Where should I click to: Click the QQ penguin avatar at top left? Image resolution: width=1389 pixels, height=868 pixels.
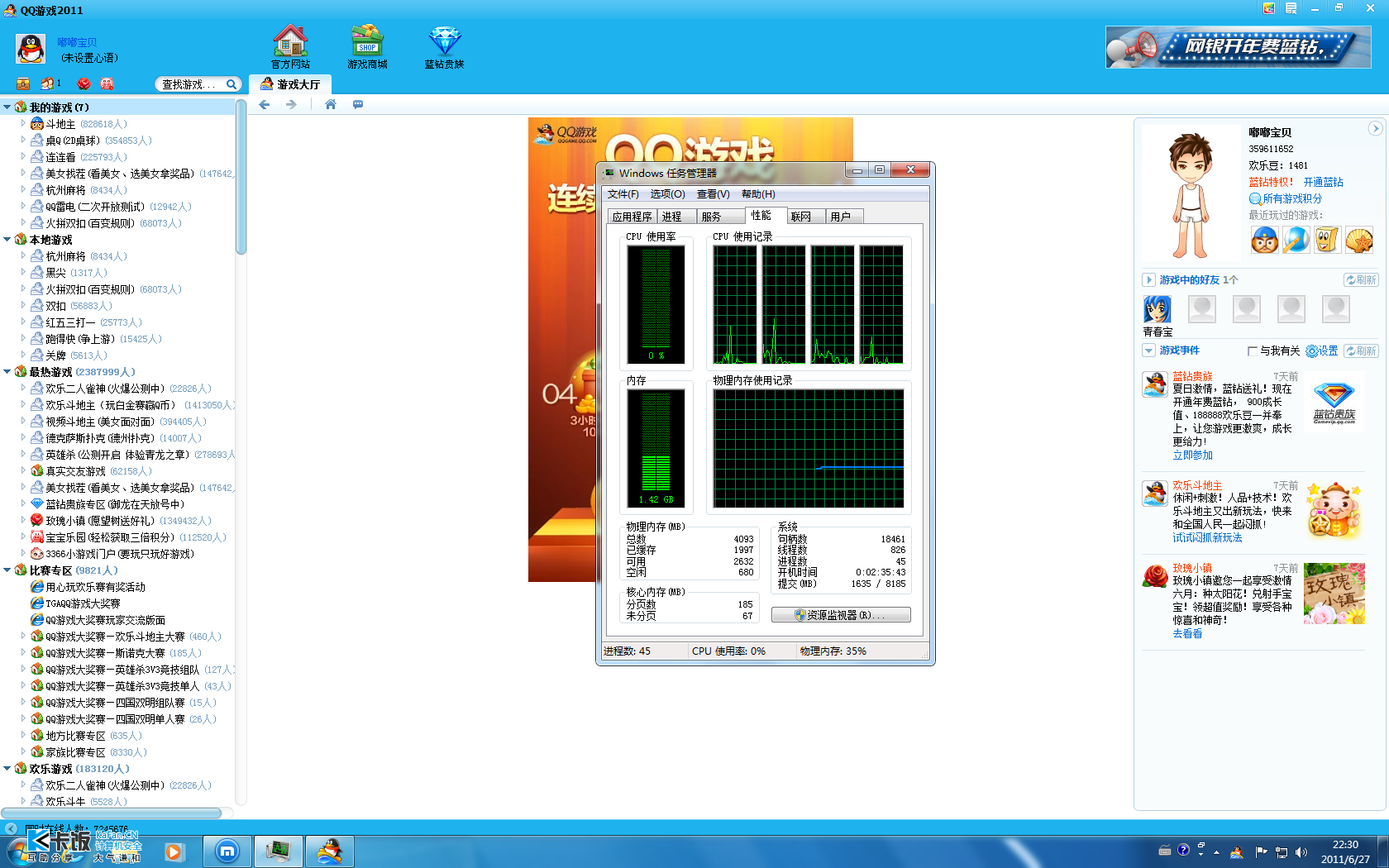31,49
